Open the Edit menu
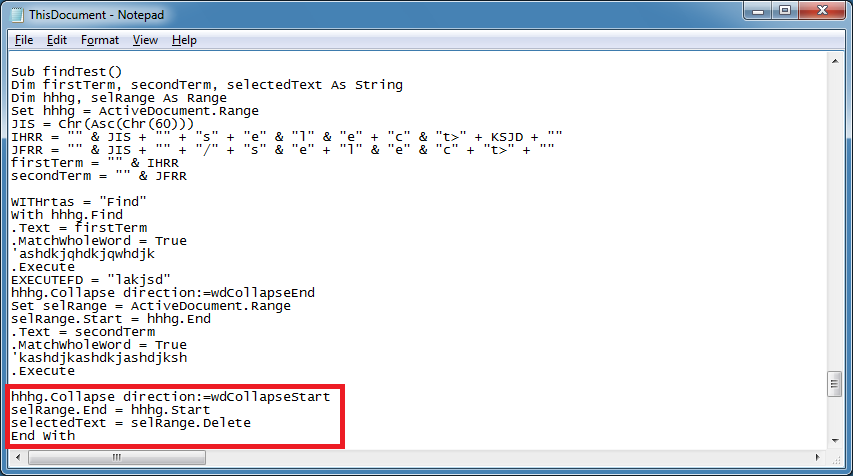Viewport: 853px width, 476px height. pos(56,40)
